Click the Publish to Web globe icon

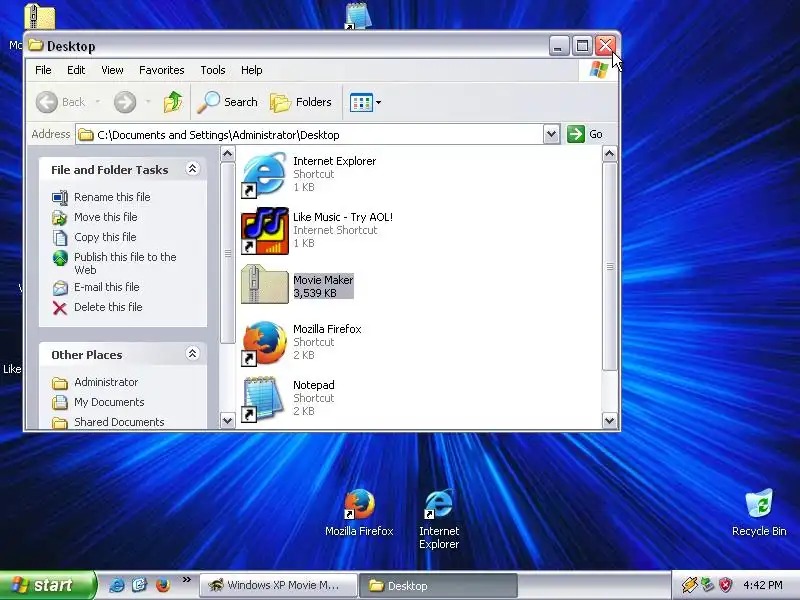(x=60, y=258)
